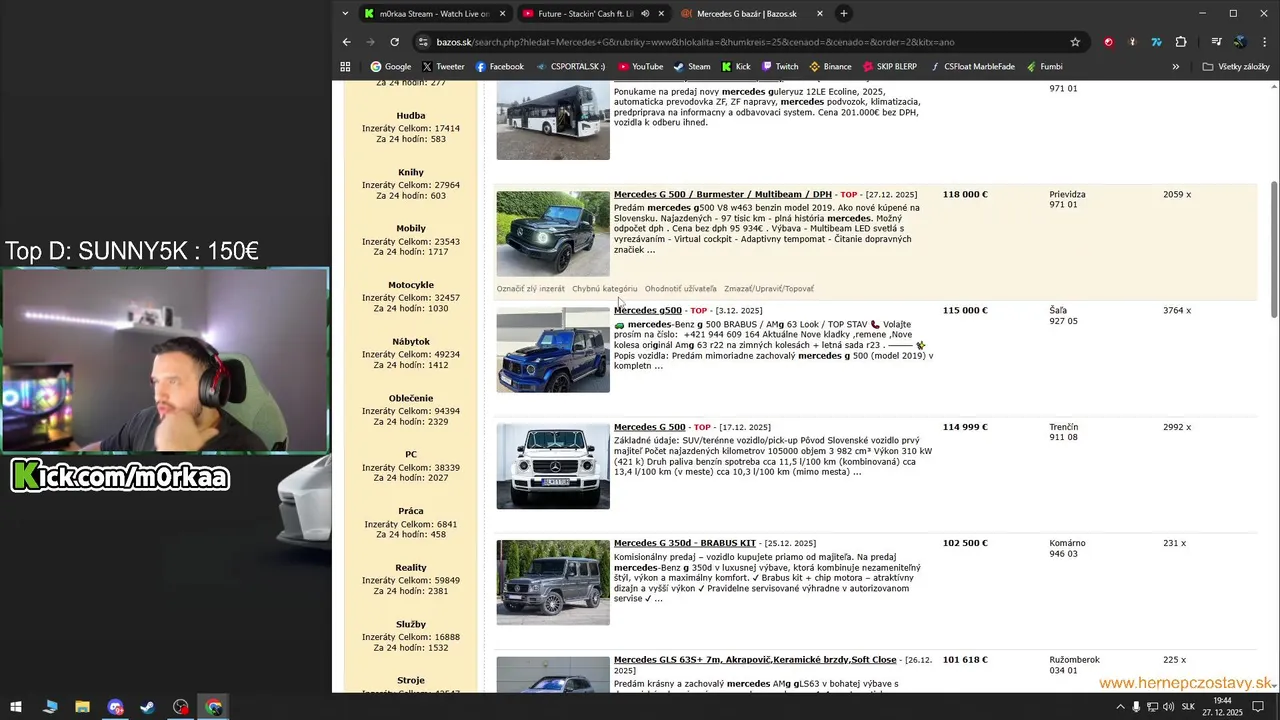
Task: Open the Chrome extensions puzzle menu
Action: point(1181,42)
